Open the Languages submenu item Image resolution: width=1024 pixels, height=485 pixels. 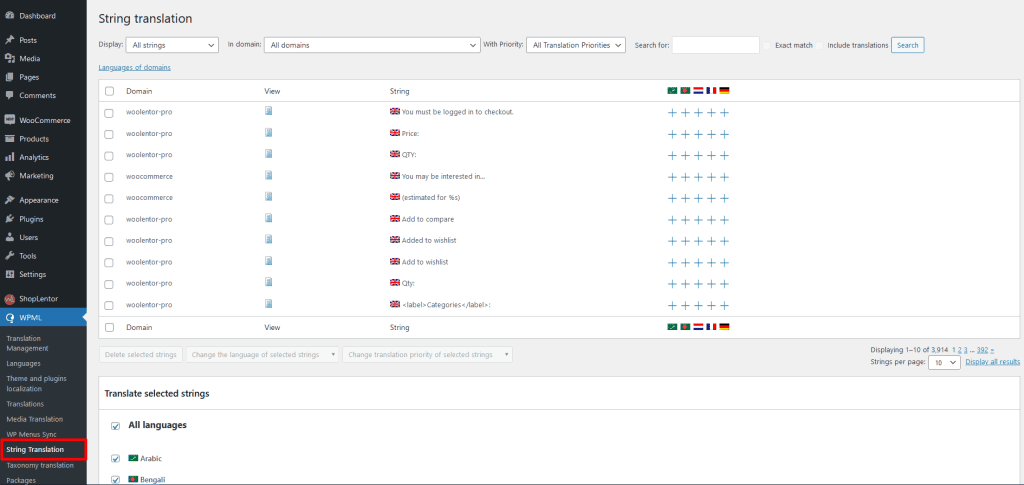tap(24, 364)
